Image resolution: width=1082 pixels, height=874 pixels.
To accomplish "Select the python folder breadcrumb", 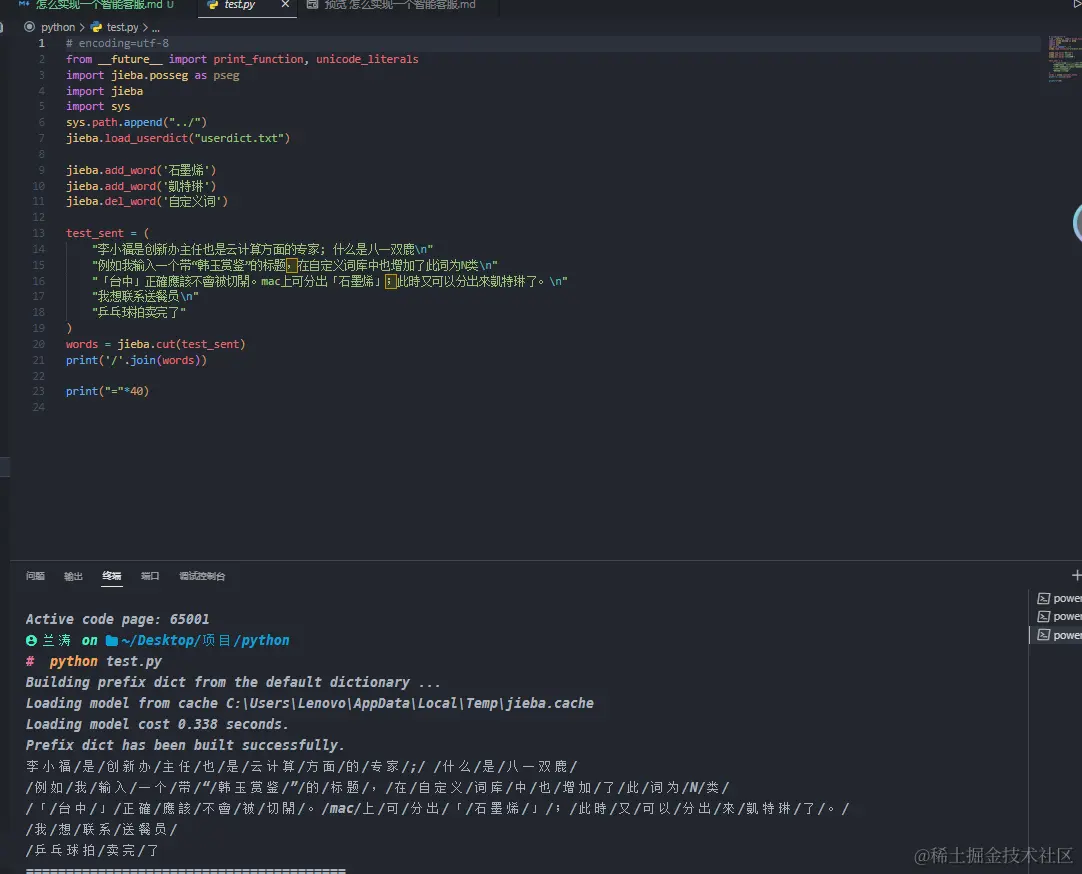I will [x=58, y=27].
